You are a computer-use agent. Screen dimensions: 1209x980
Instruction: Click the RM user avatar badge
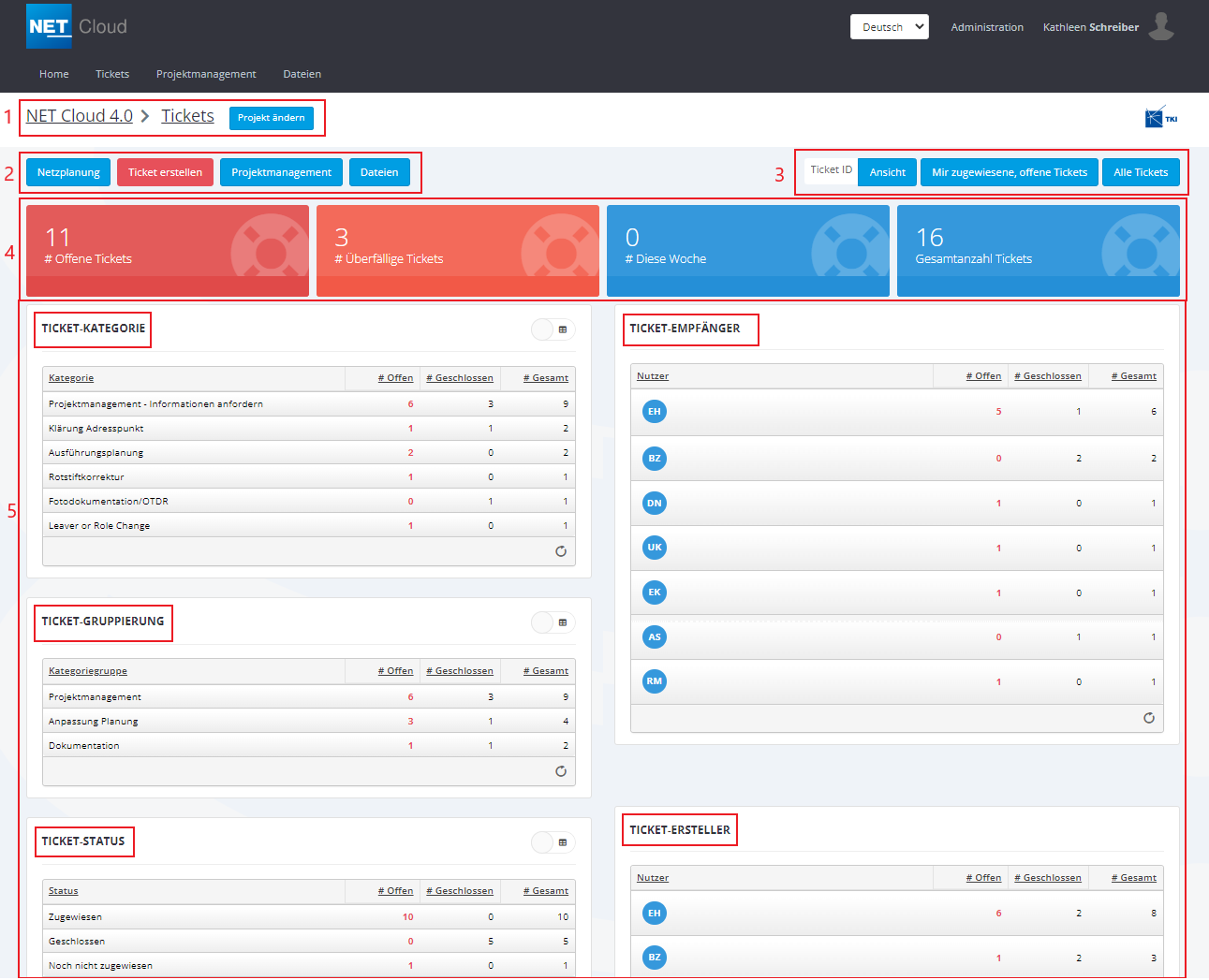[655, 681]
